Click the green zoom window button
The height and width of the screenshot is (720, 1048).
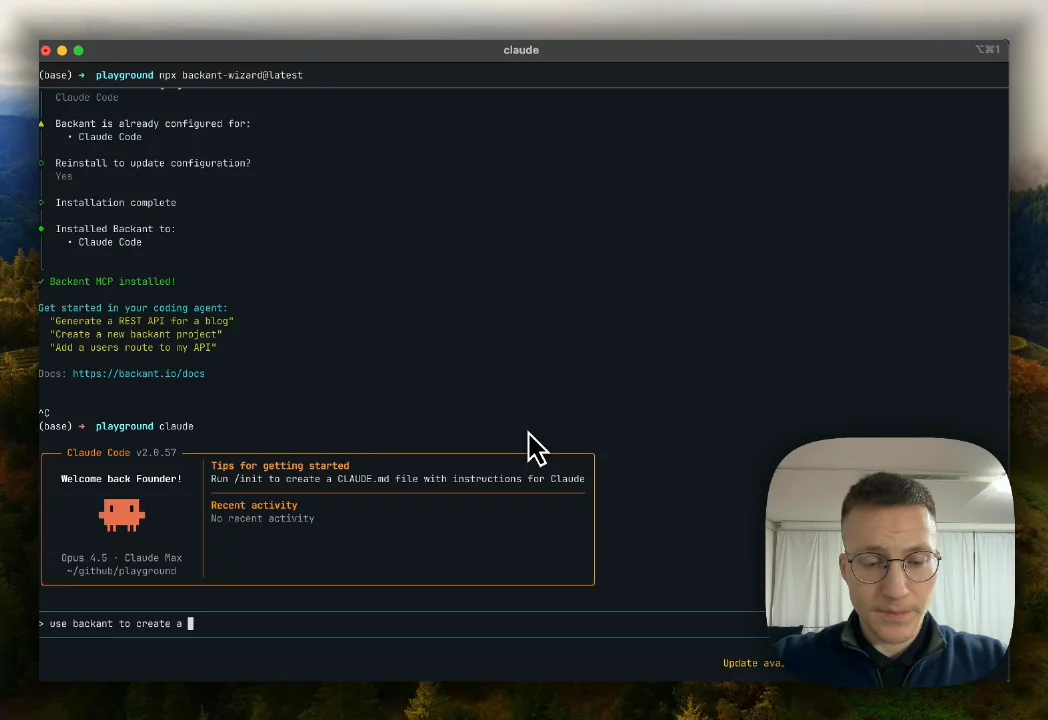[x=79, y=50]
